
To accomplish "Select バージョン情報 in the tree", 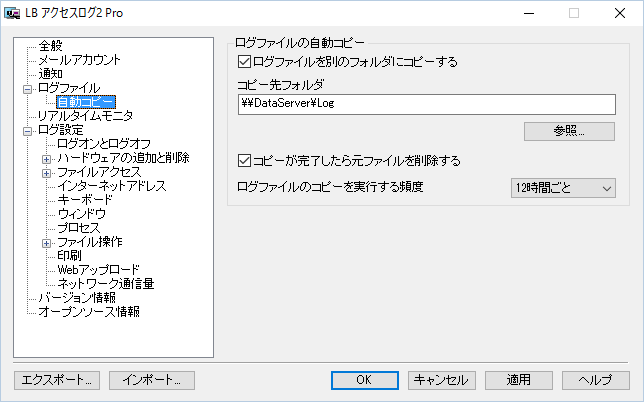I will [76, 298].
